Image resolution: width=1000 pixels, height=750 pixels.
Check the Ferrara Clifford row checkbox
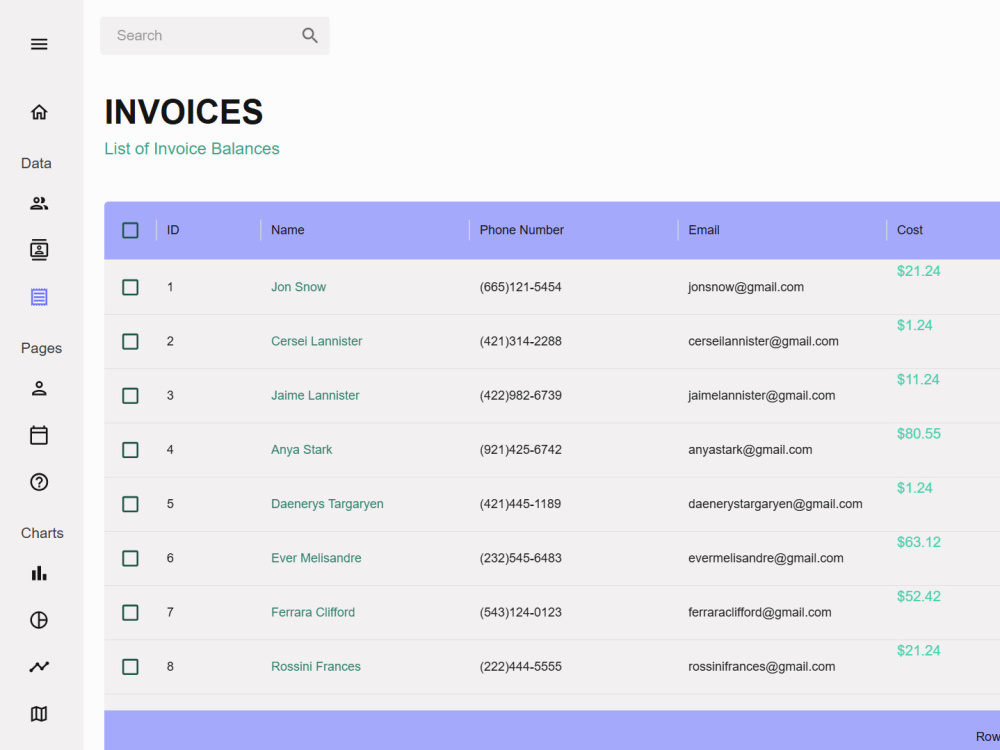[x=130, y=612]
